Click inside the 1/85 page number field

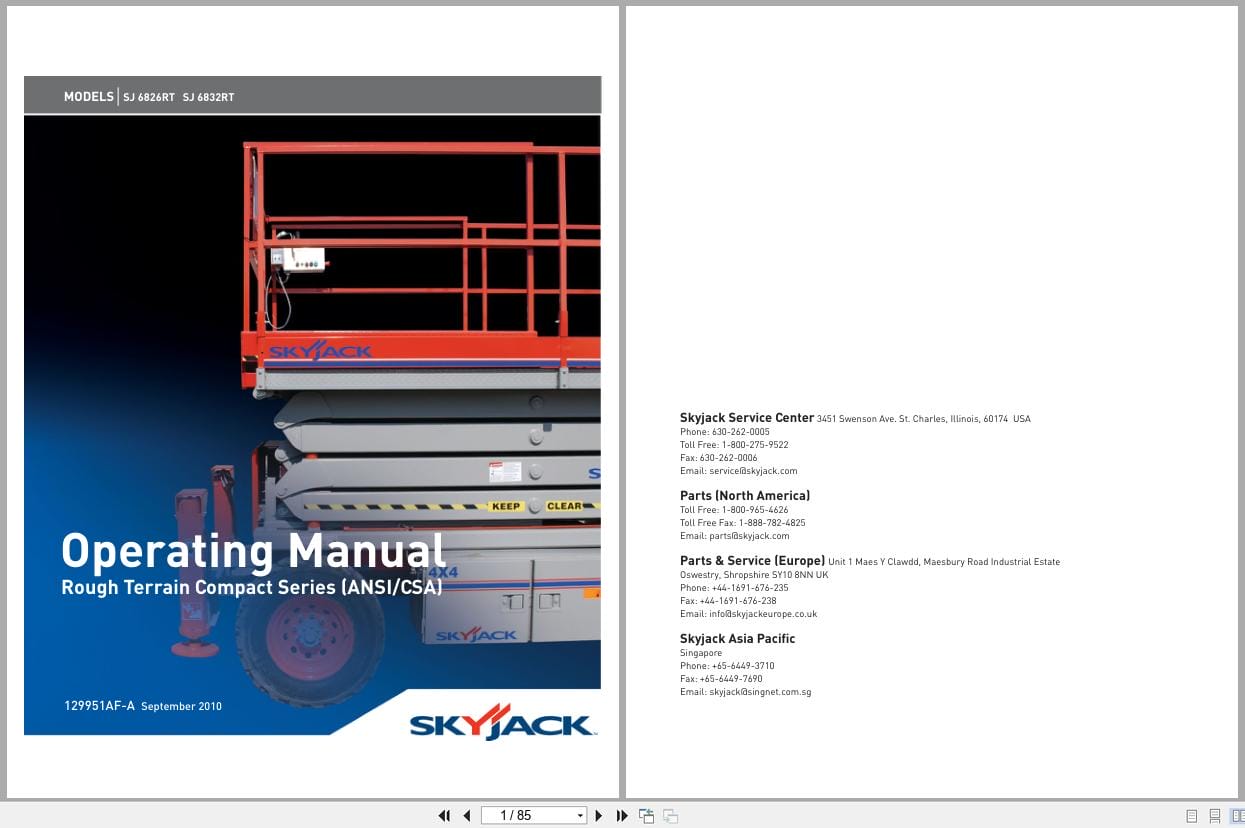tap(520, 815)
